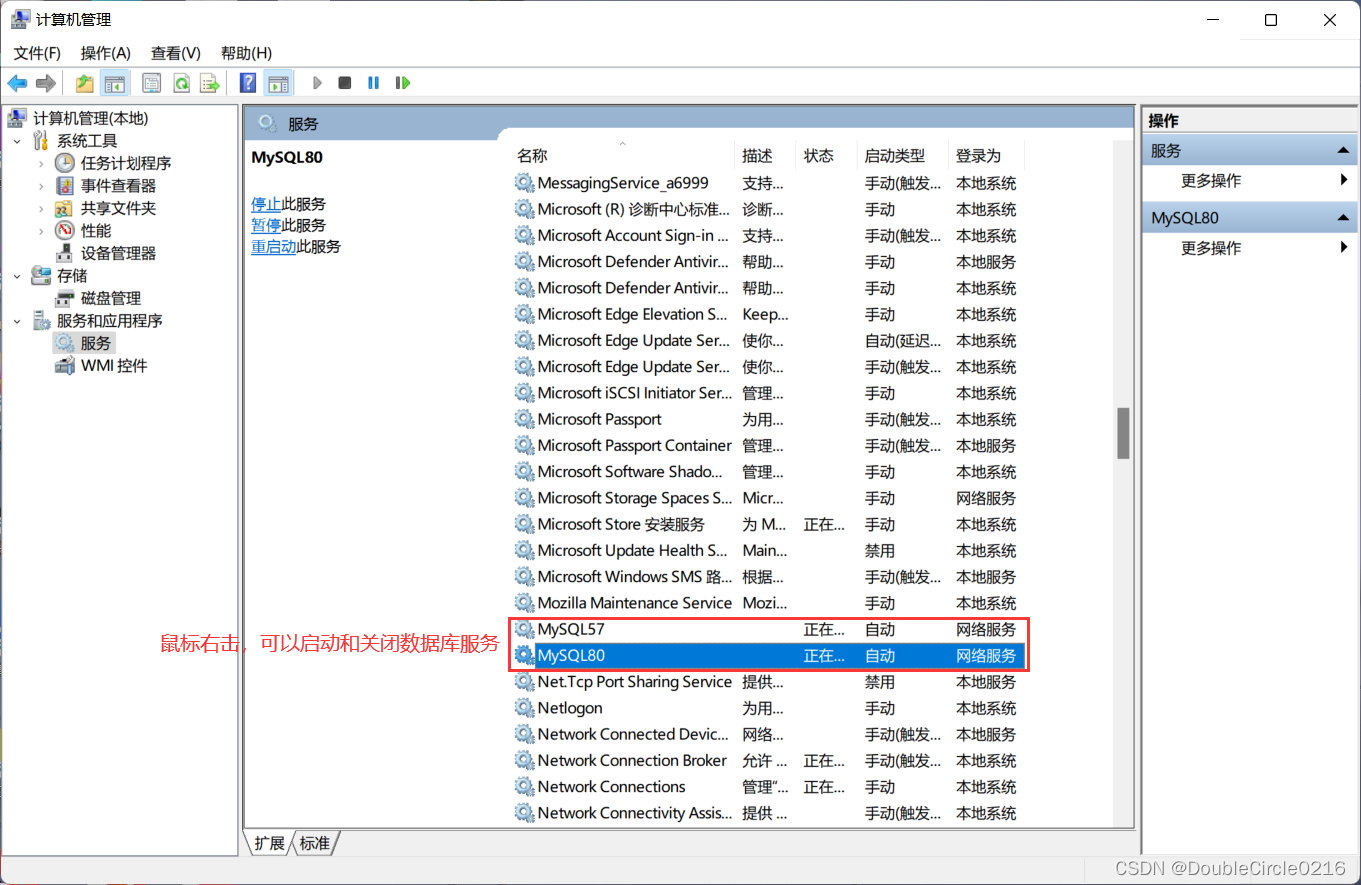Click the Netlogon service gear icon

coord(524,708)
